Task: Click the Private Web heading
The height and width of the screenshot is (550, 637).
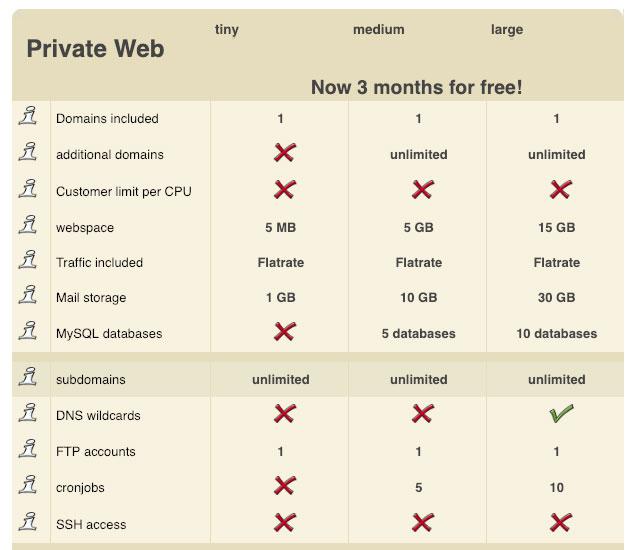Action: [x=95, y=49]
